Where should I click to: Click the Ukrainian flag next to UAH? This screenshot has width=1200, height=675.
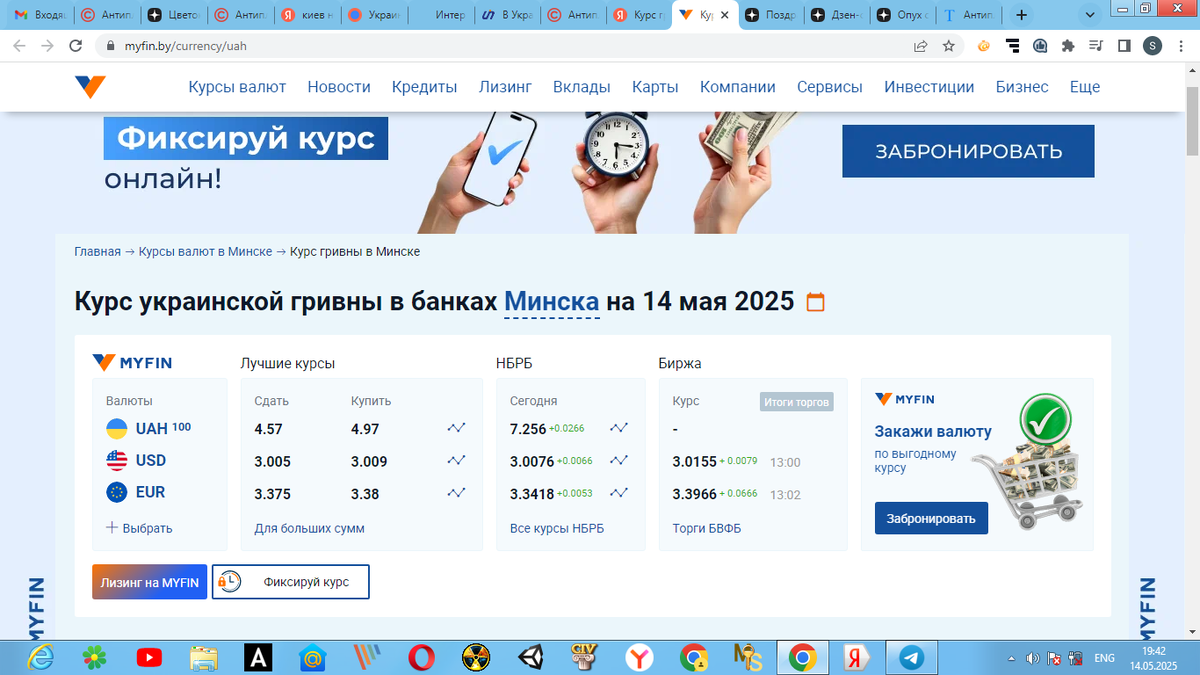click(x=117, y=427)
